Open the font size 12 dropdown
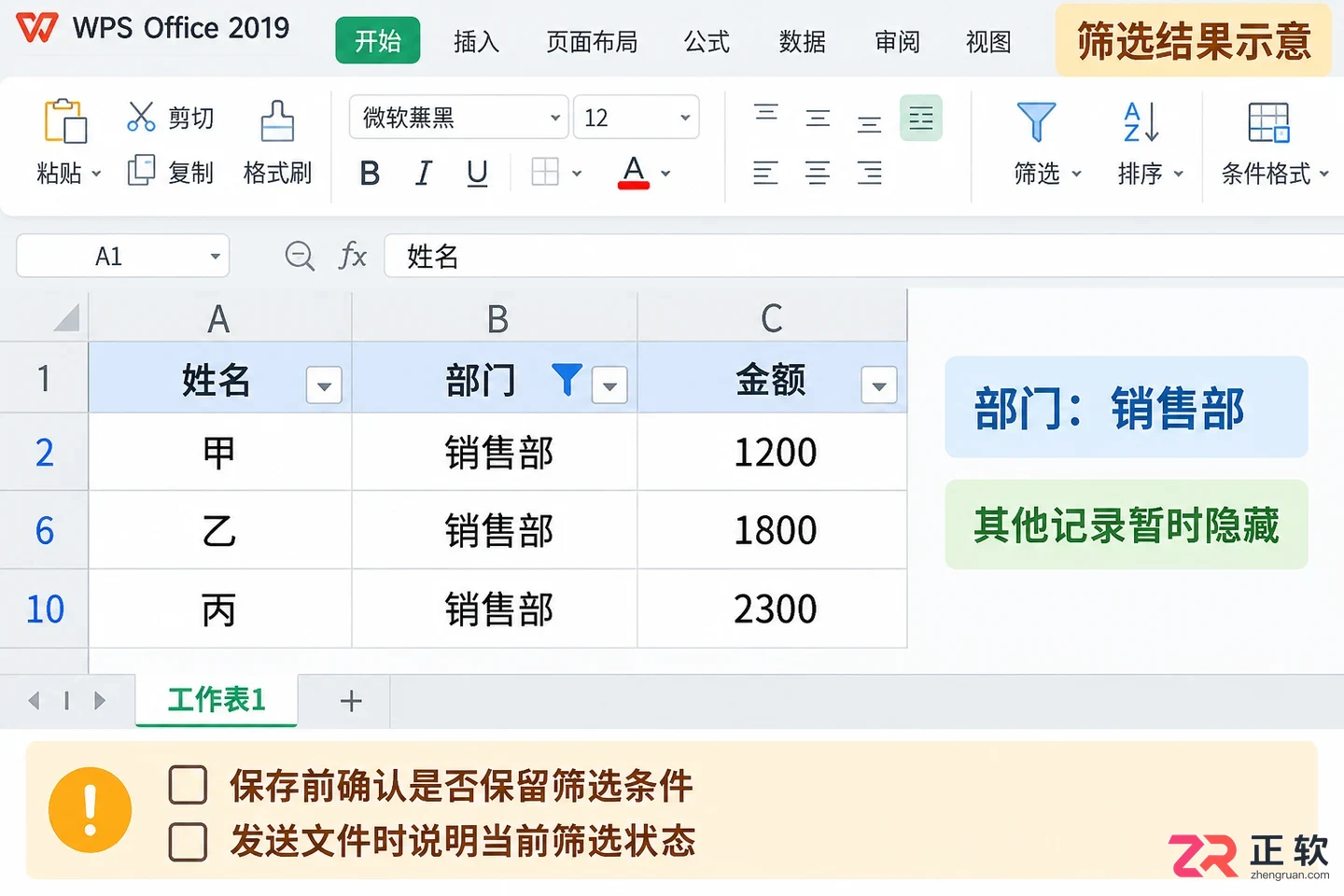 click(x=685, y=118)
